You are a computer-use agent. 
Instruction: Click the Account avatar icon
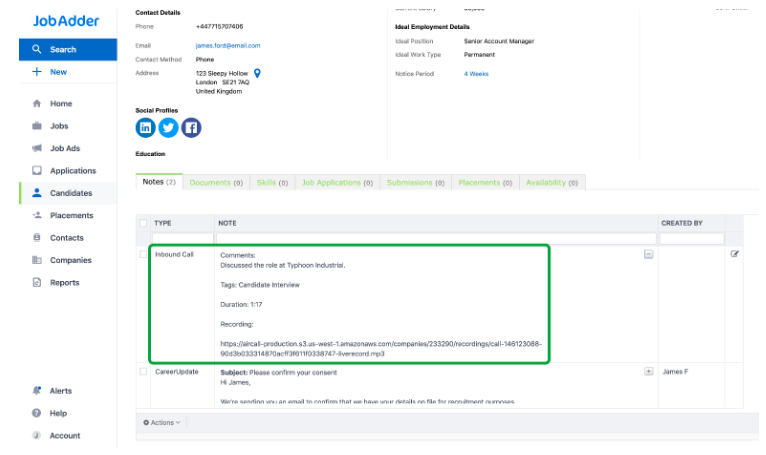[37, 435]
